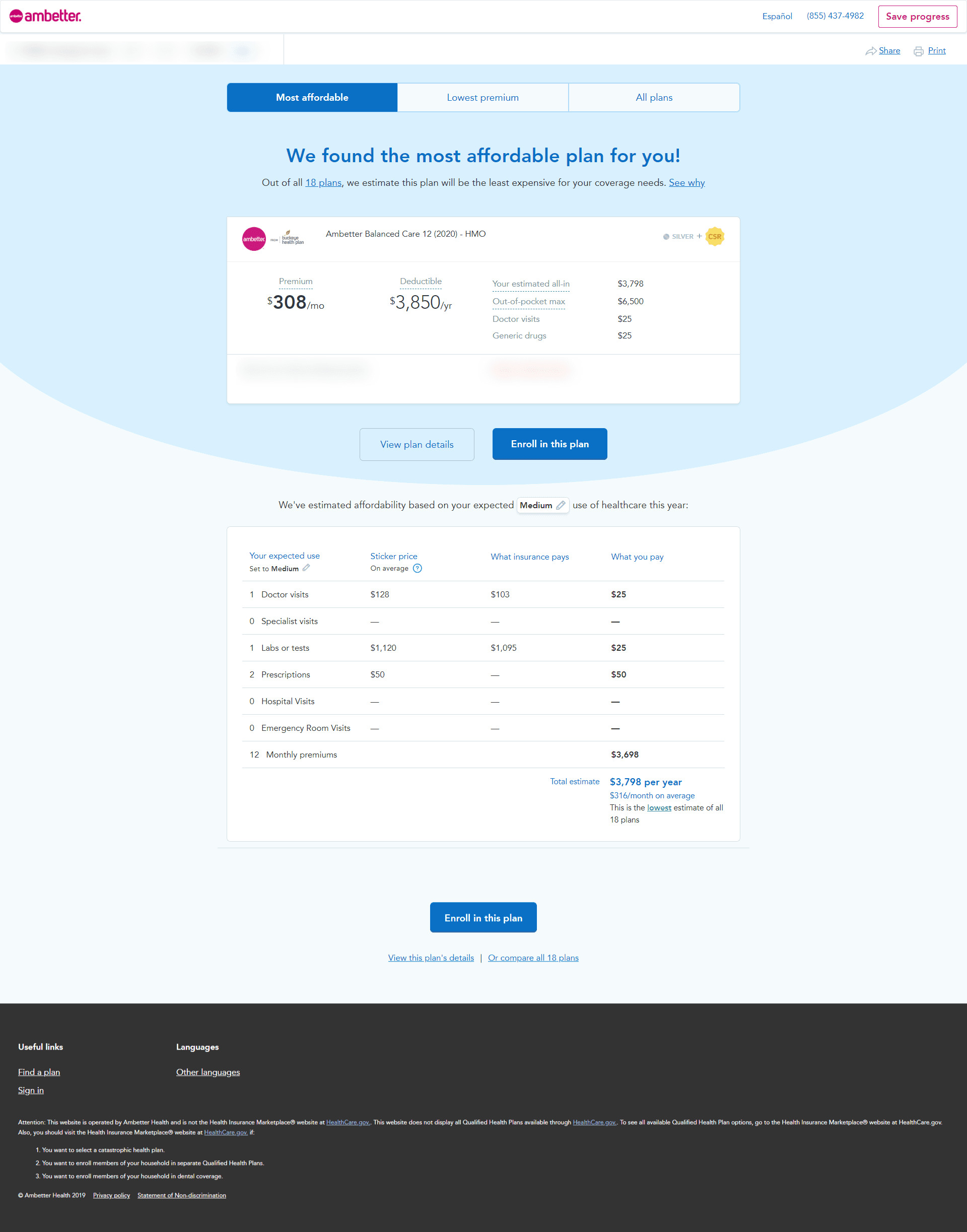Click the $3,698 monthly premiums amount
This screenshot has height=1232, width=967.
(x=625, y=755)
